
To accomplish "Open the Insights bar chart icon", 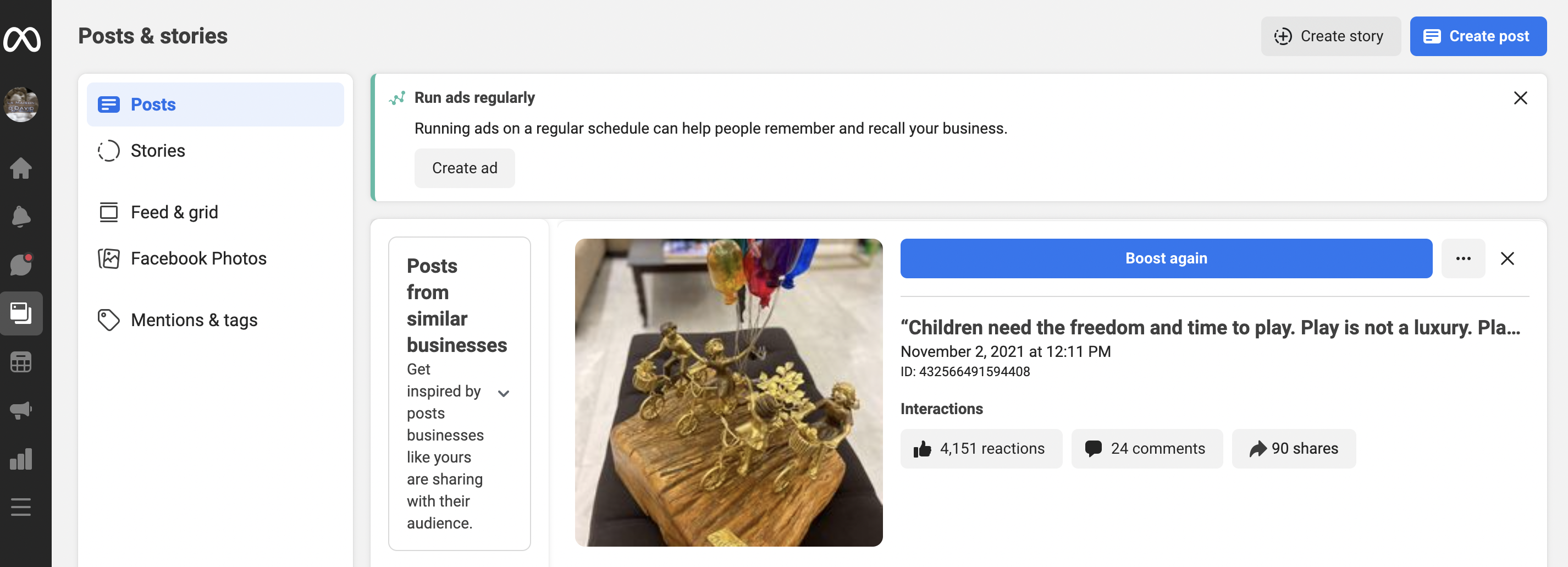I will 21,459.
